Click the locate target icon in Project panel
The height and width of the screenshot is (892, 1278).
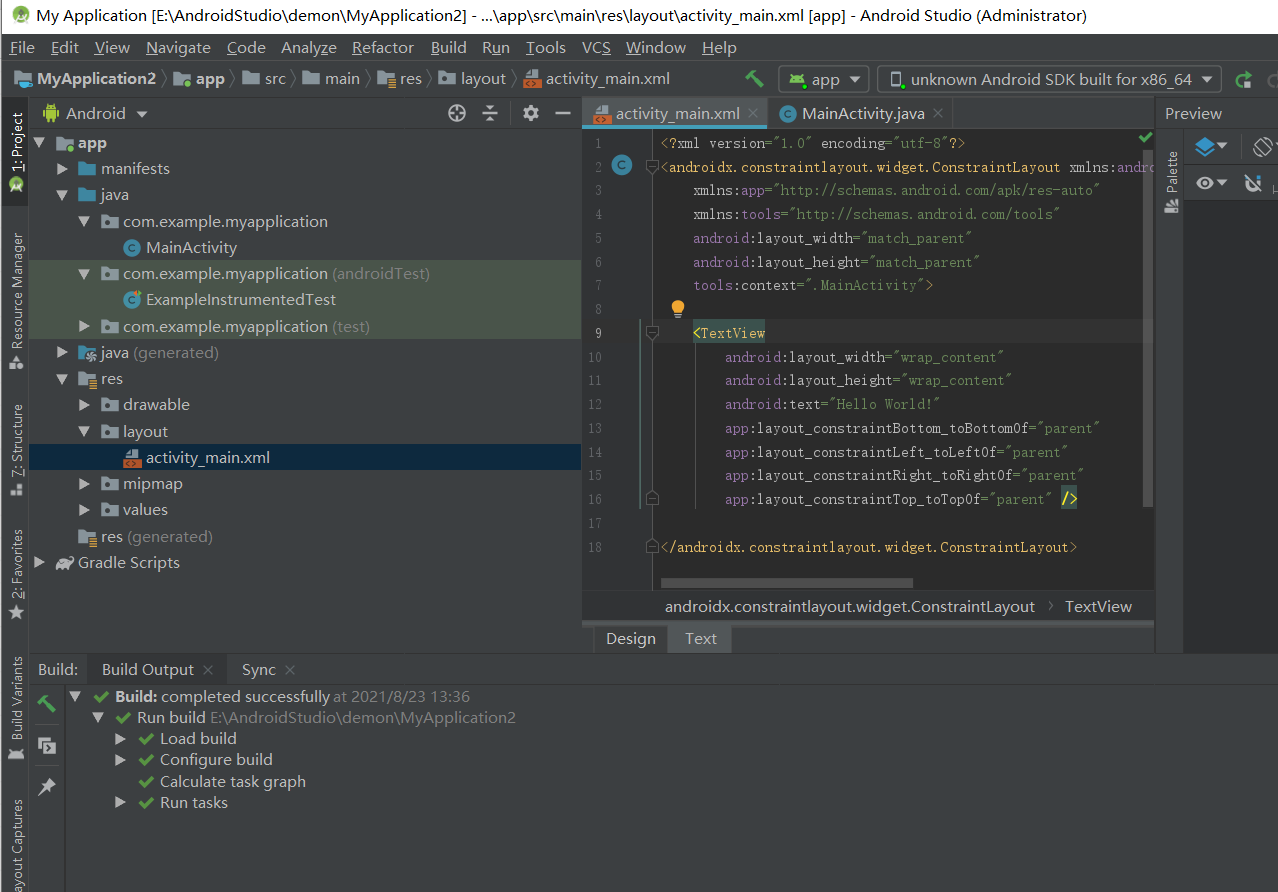(x=457, y=113)
